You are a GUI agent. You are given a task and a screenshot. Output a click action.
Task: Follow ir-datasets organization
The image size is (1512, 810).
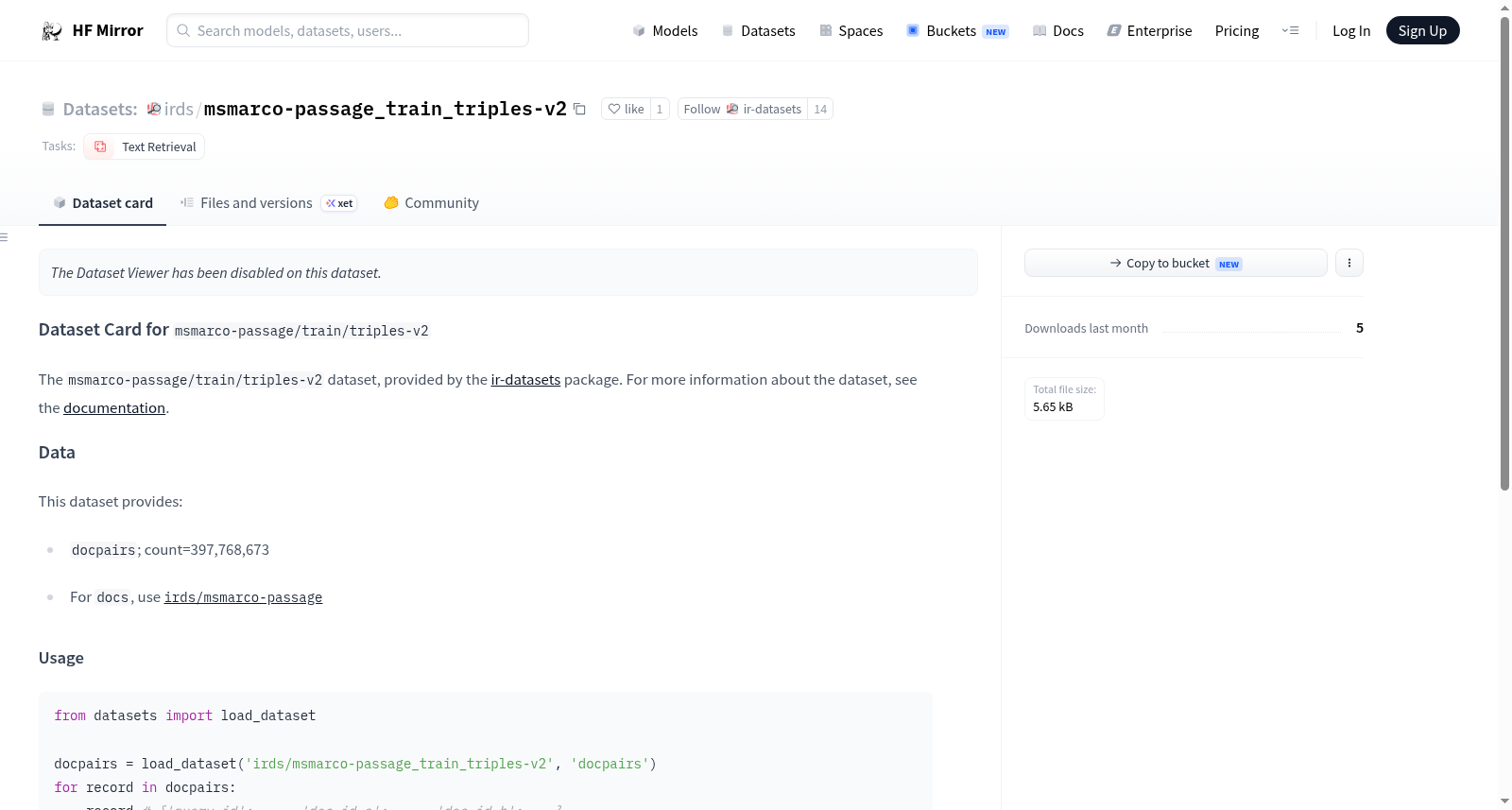[x=742, y=109]
